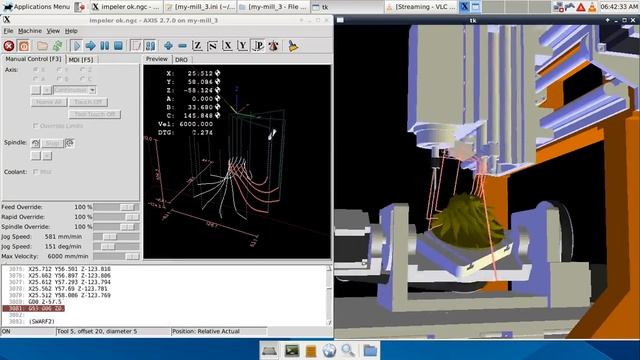The width and height of the screenshot is (640, 360).
Task: Click the Jog Speed mm/min slider
Action: coord(116,237)
